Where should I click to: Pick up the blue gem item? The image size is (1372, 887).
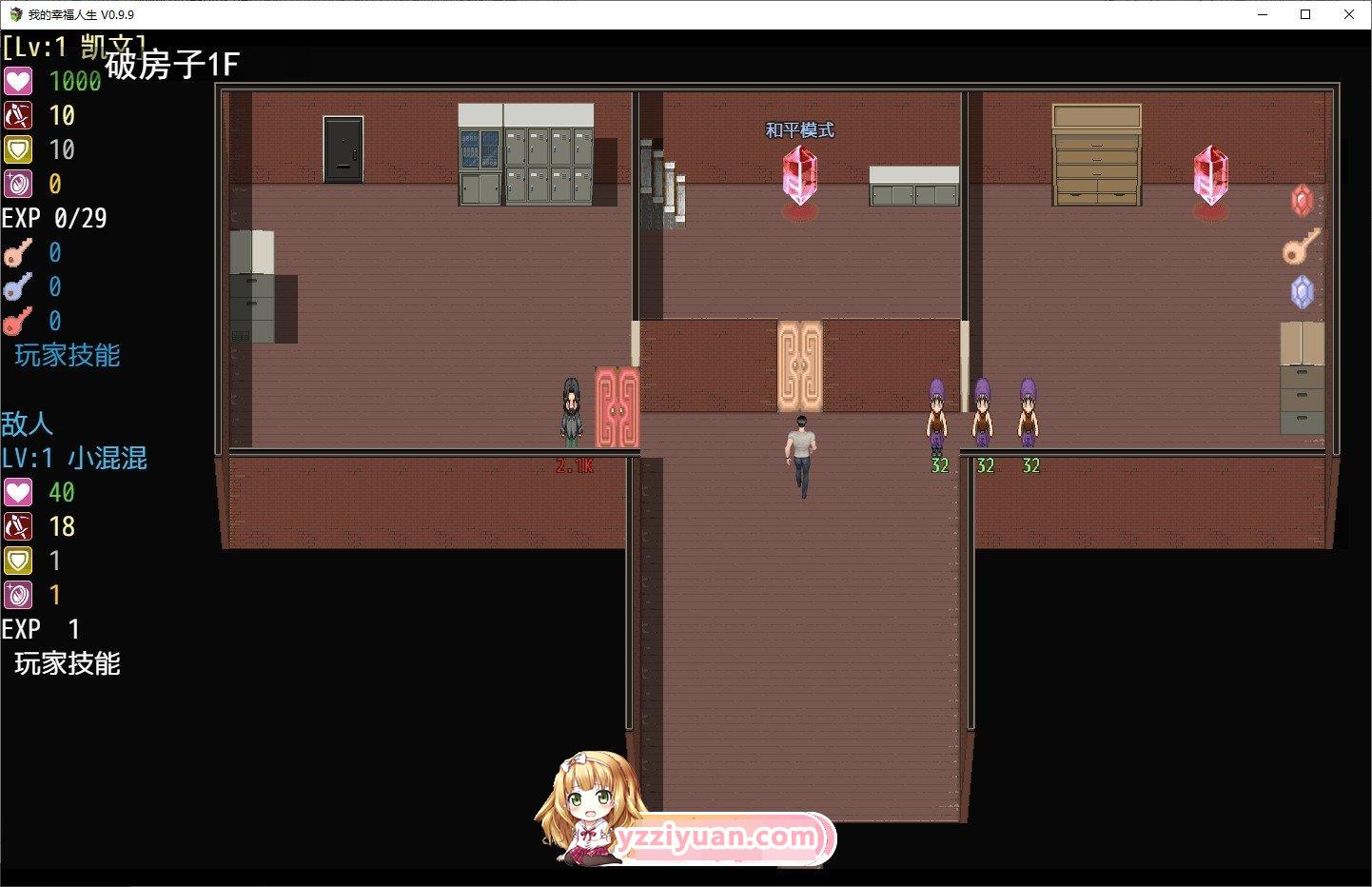1302,292
